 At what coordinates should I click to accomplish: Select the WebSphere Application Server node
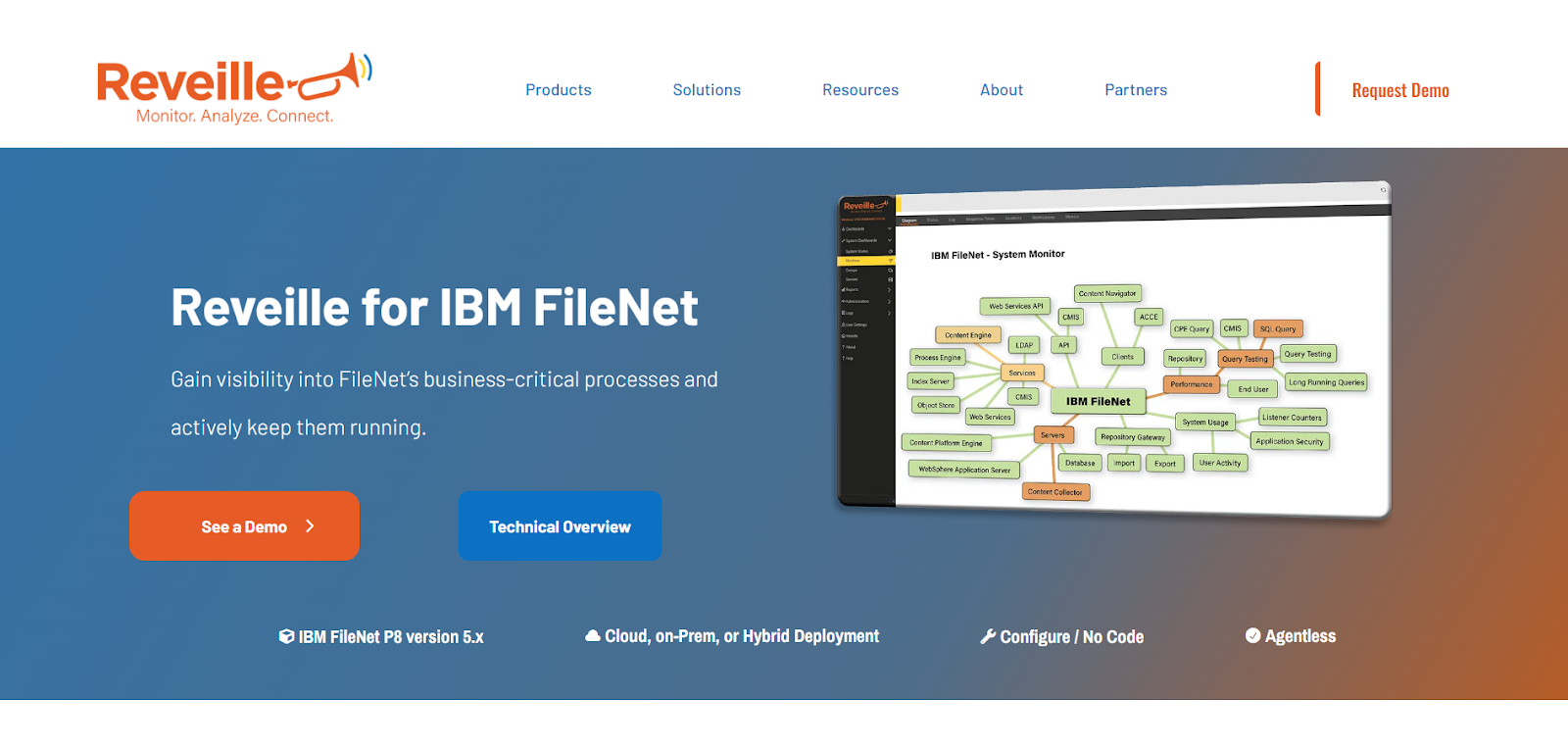pos(964,470)
